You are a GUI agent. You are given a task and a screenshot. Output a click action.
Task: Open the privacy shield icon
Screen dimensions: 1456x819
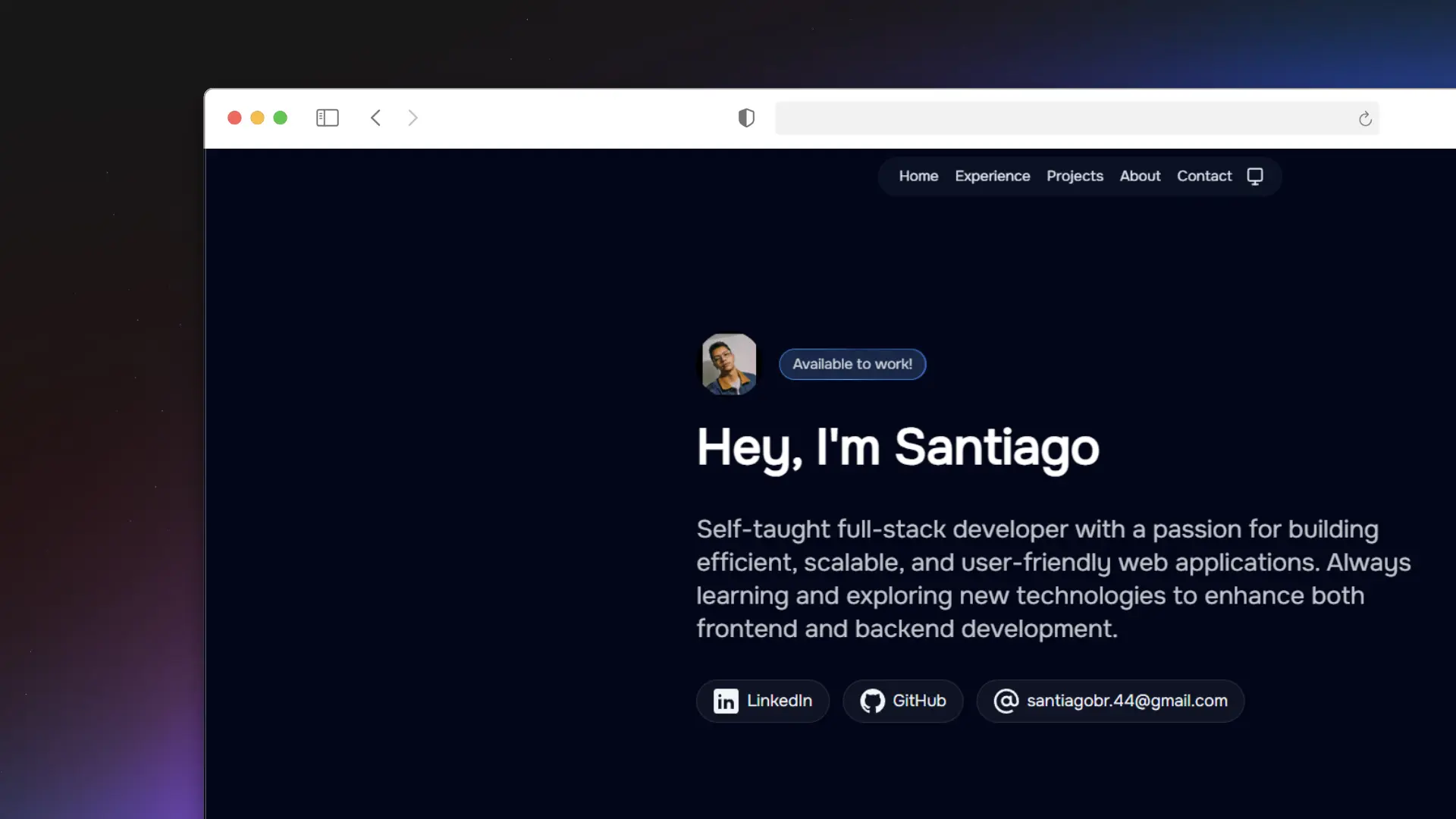point(746,118)
